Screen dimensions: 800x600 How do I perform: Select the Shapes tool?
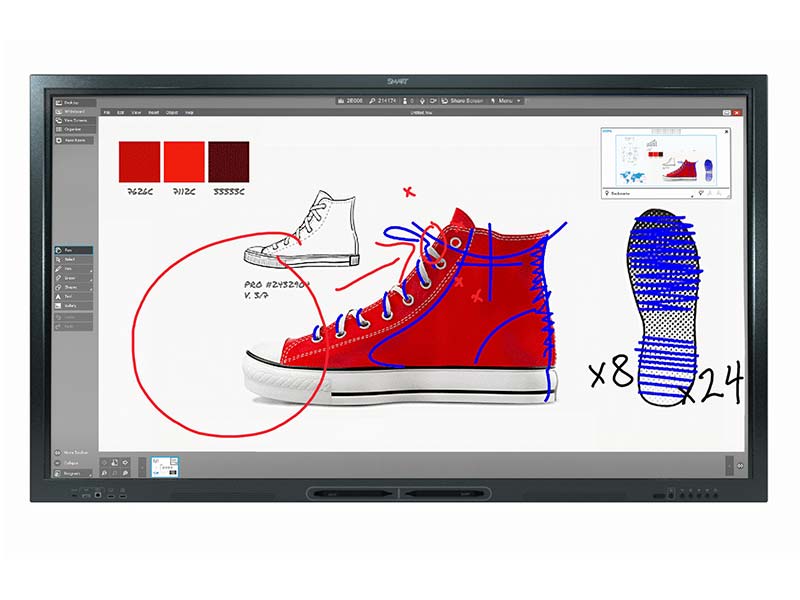[73, 287]
